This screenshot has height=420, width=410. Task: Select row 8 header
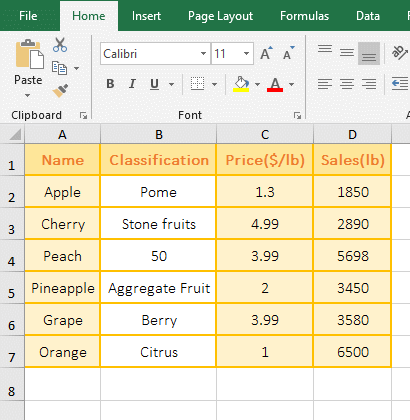tap(12, 384)
